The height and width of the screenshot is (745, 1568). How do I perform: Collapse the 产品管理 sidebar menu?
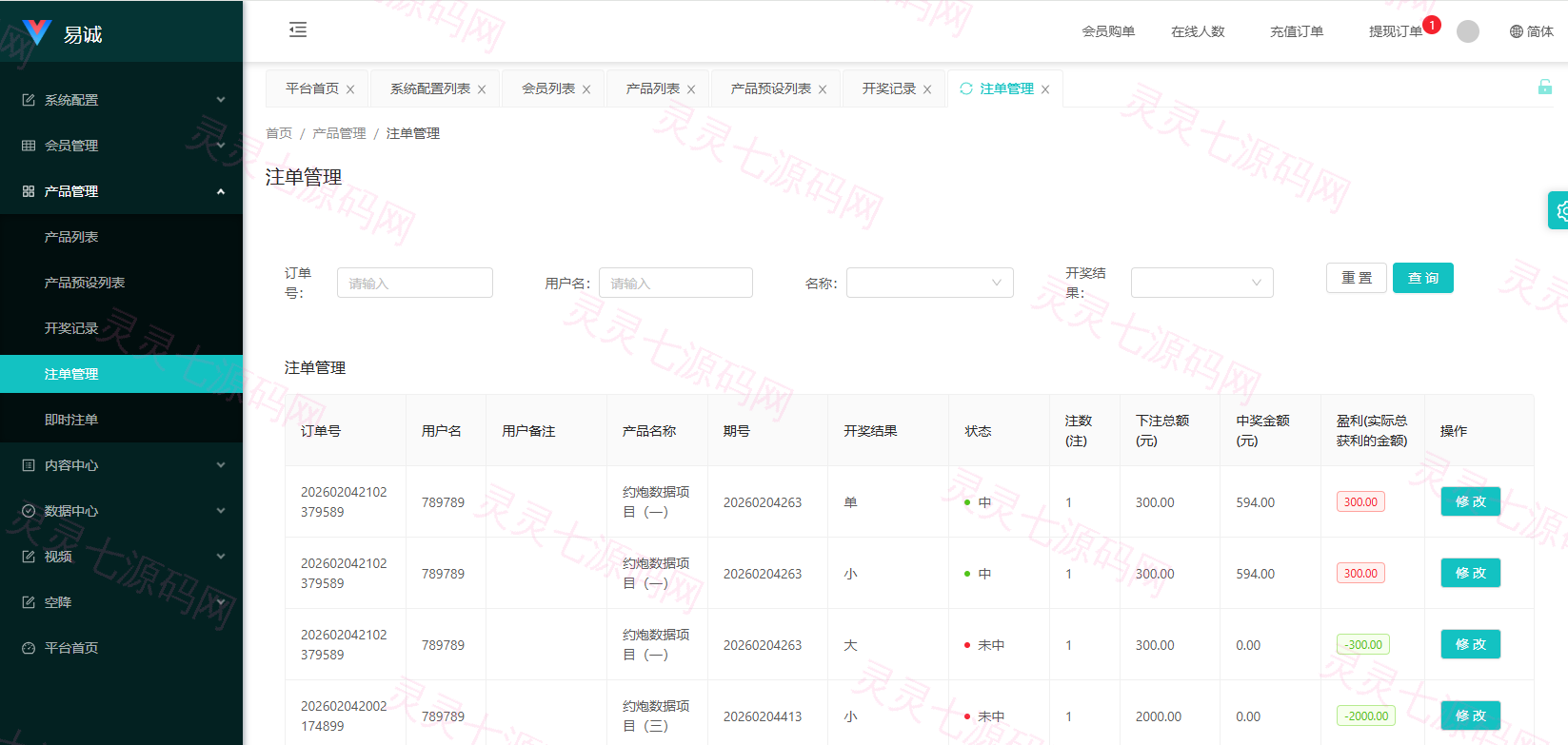pyautogui.click(x=121, y=191)
